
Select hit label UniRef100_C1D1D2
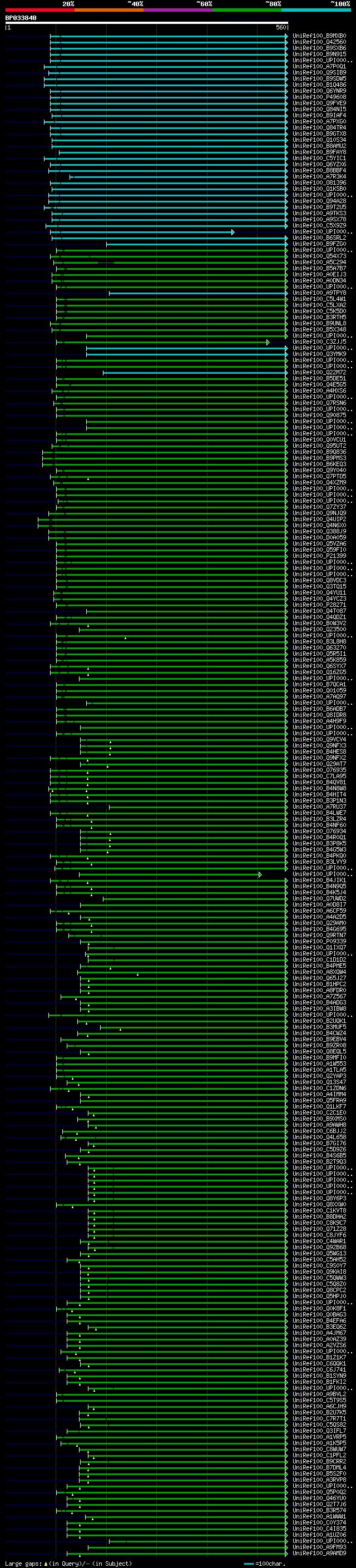click(319, 959)
